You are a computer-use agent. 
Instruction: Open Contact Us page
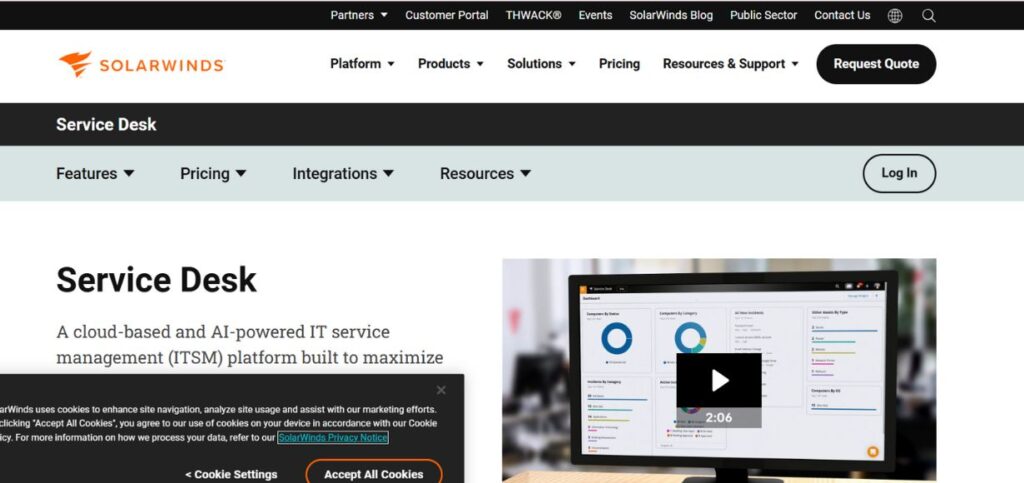842,15
